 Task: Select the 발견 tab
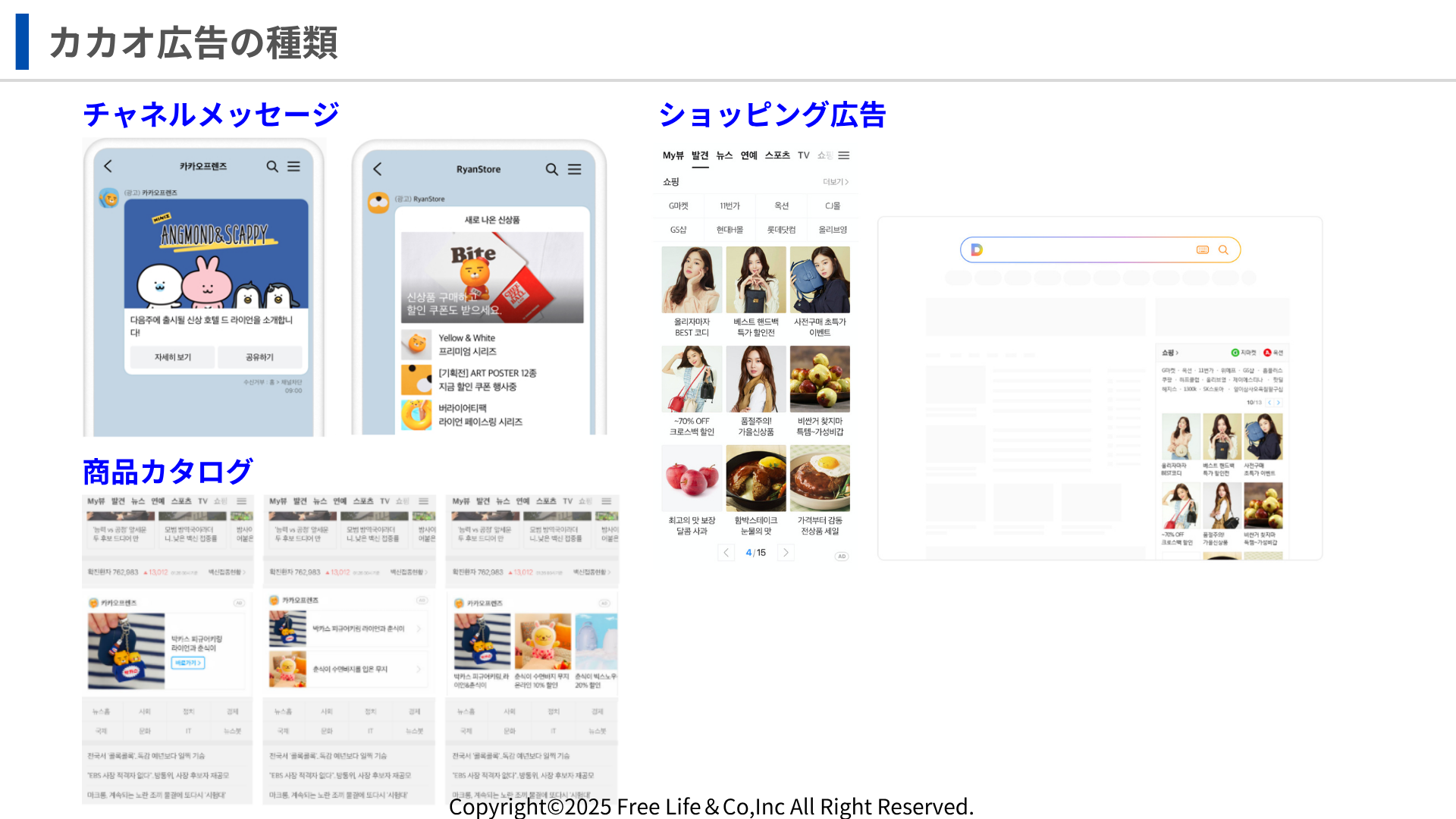click(x=700, y=155)
